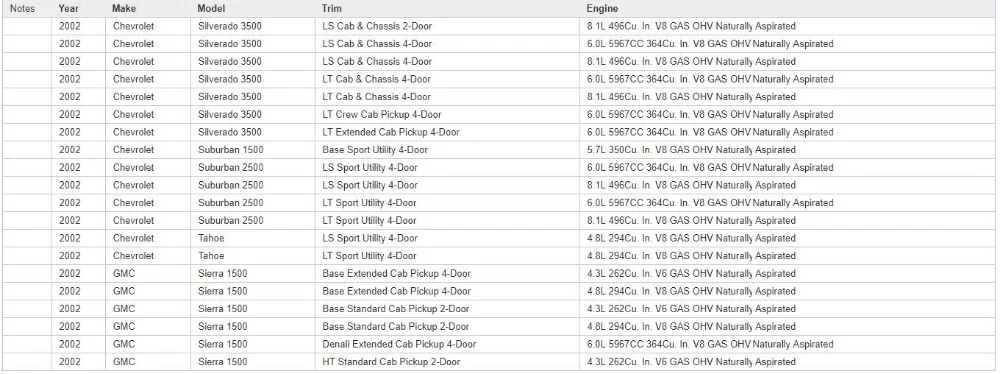Click the Engine column header

pos(602,9)
